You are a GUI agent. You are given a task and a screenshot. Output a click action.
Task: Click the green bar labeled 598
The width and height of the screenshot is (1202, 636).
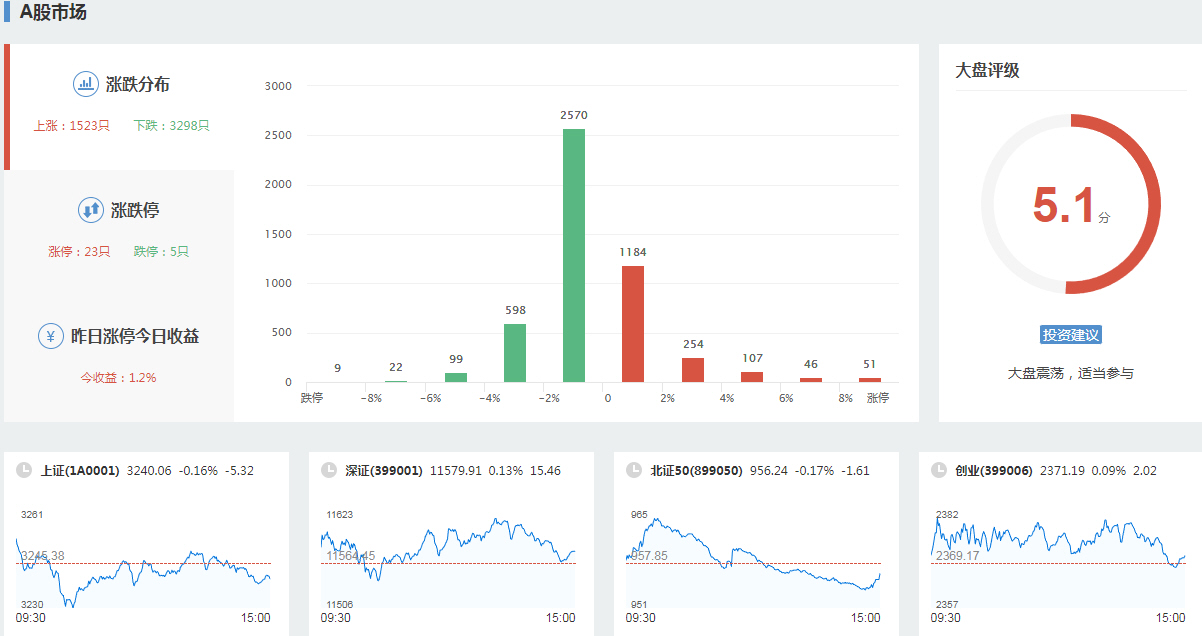(x=515, y=353)
